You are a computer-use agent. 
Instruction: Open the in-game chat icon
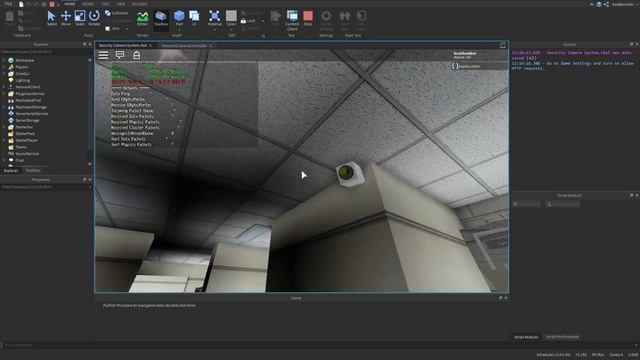pyautogui.click(x=120, y=55)
